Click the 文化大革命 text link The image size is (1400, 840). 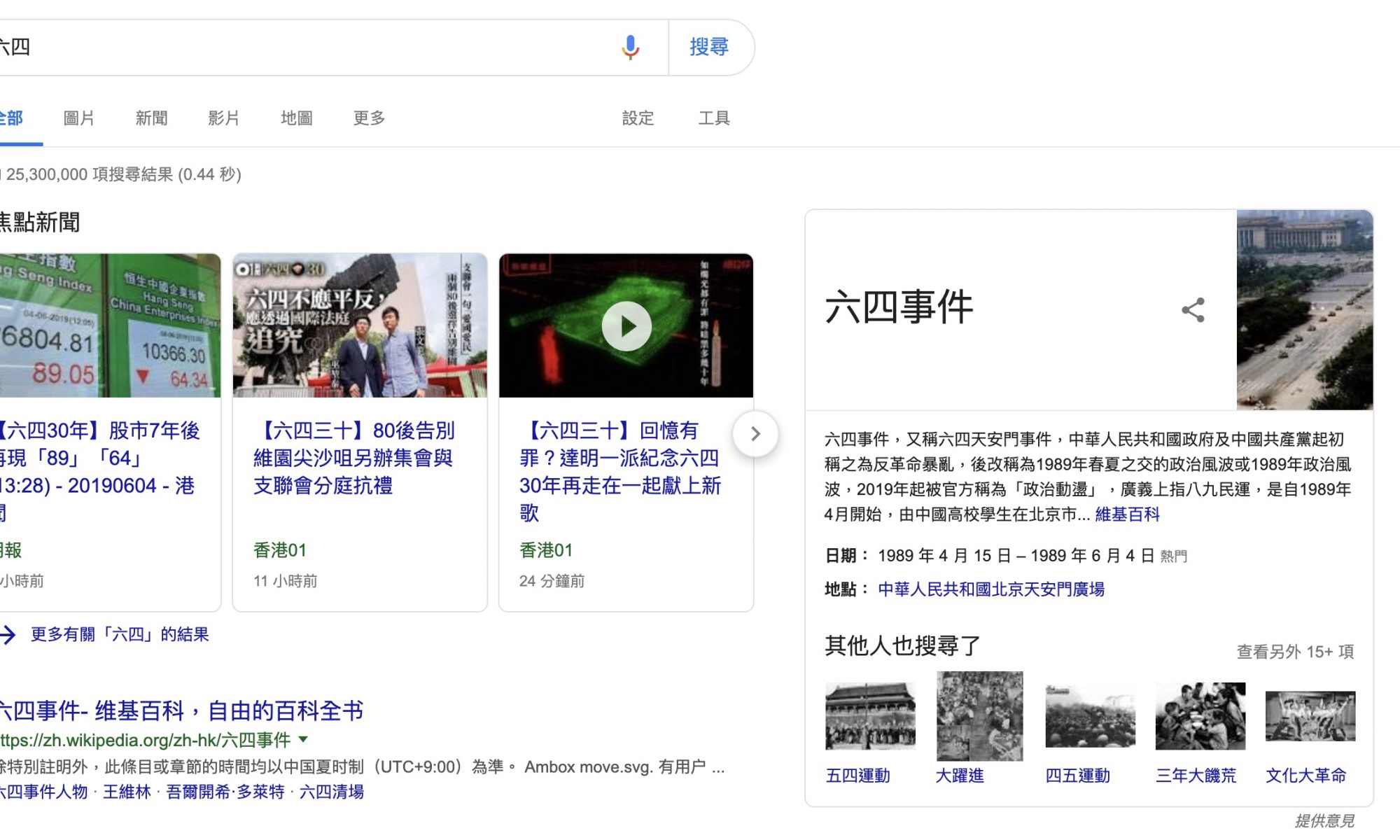tap(1306, 776)
